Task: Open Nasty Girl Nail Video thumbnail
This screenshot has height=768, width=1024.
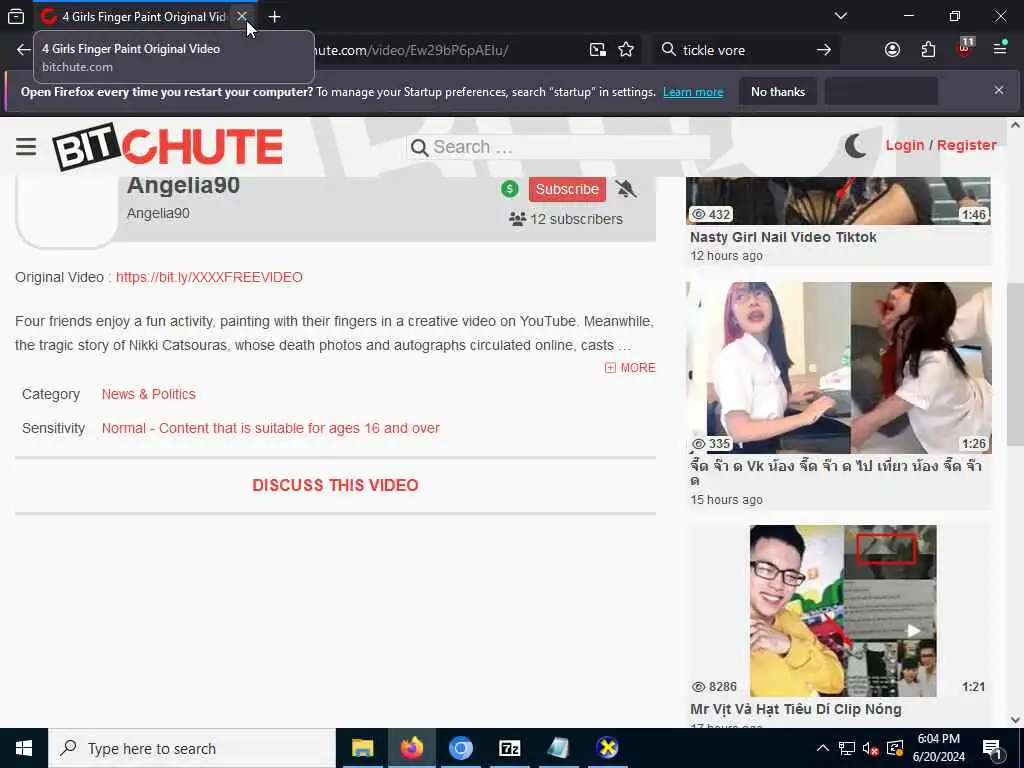Action: pyautogui.click(x=839, y=200)
